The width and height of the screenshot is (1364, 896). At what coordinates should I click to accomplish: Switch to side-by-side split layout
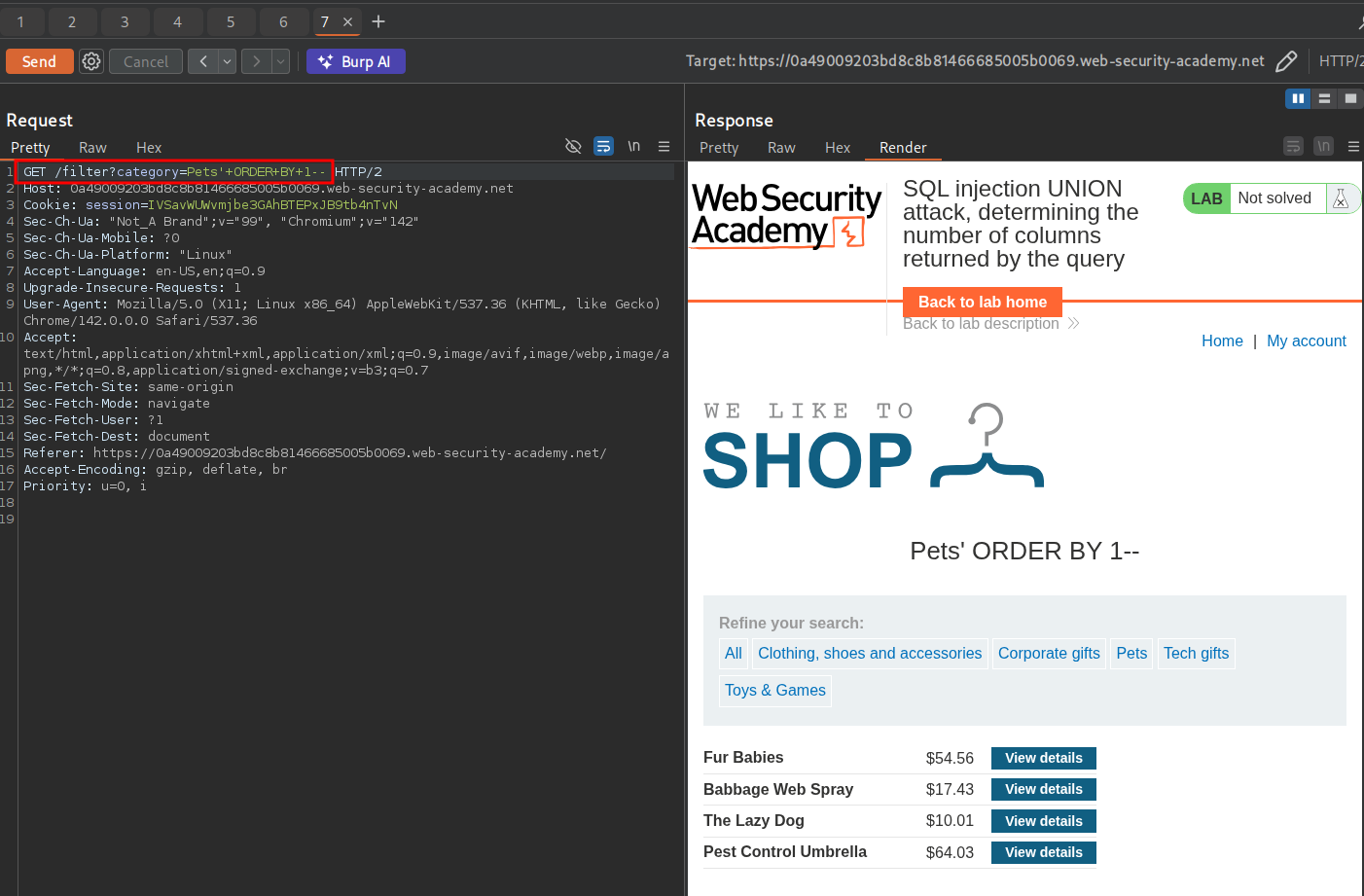point(1298,98)
